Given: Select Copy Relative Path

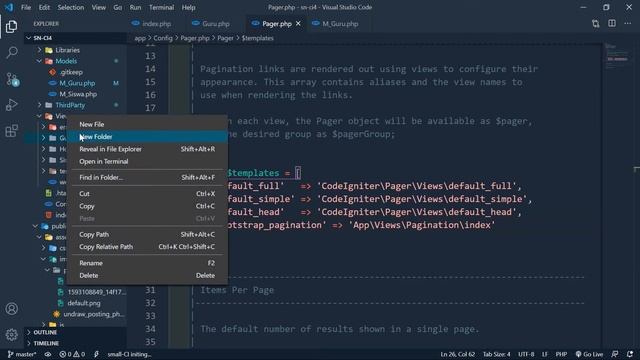Looking at the screenshot, I should click(147, 247).
